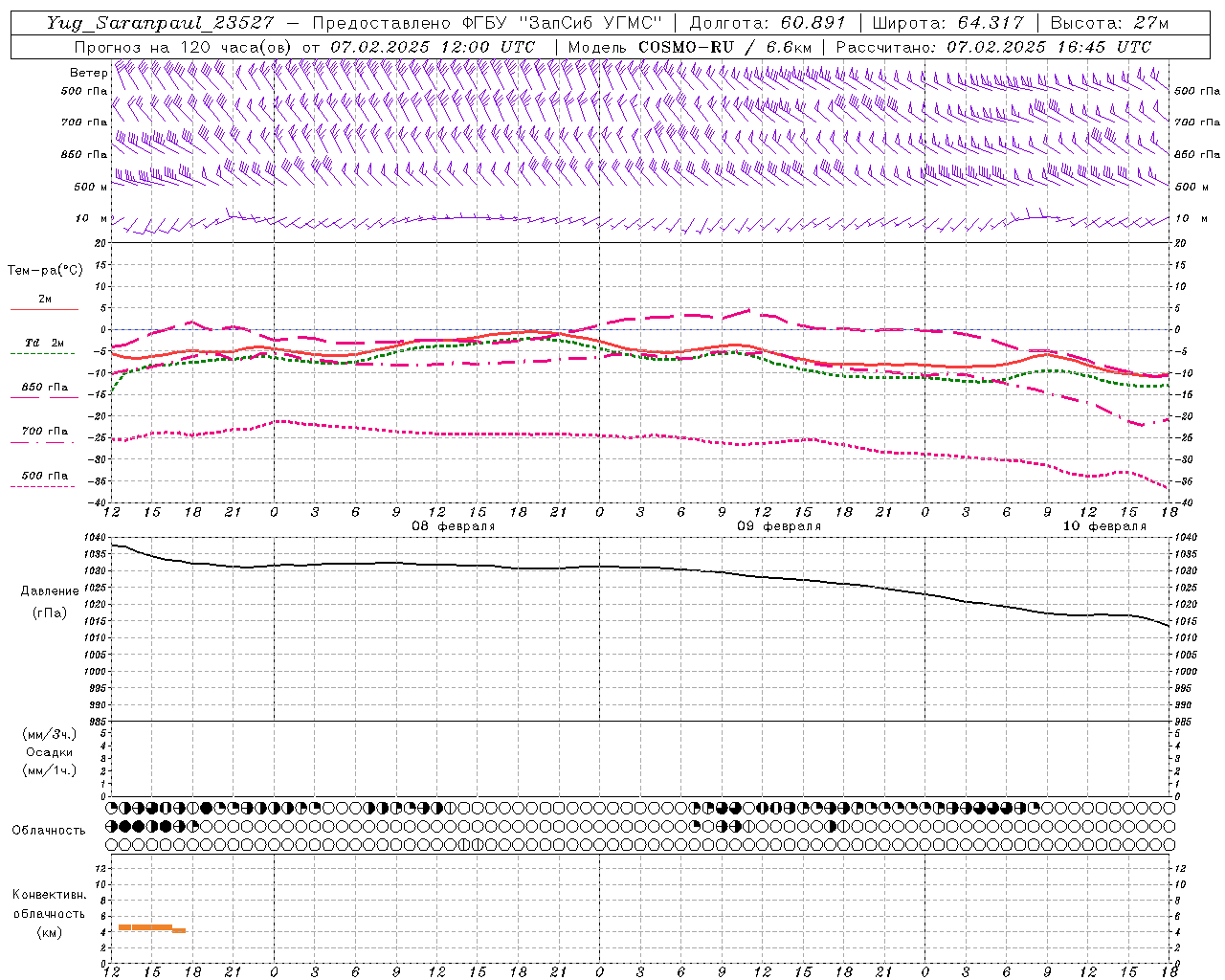Viewport: 1225px width, 980px height.
Task: Click the forecast start time 07.02.2025 12:00 UTC
Action: pos(433,46)
